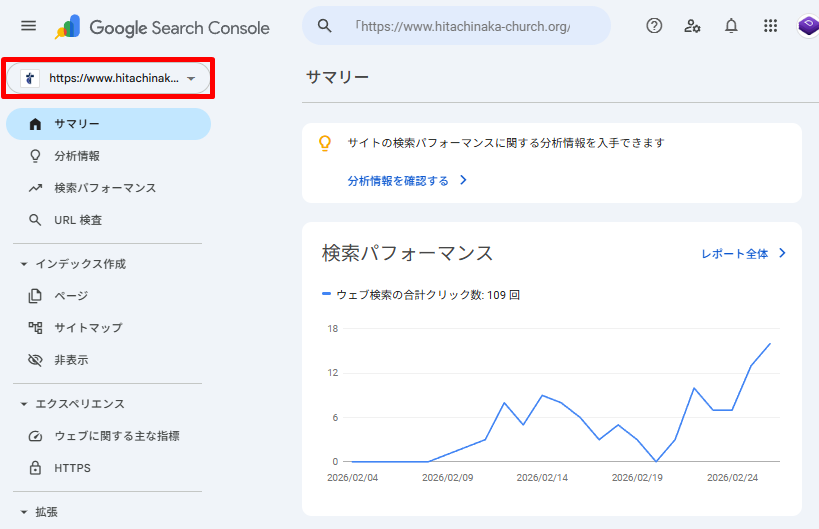
Task: Open the Google apps grid
Action: tap(770, 26)
